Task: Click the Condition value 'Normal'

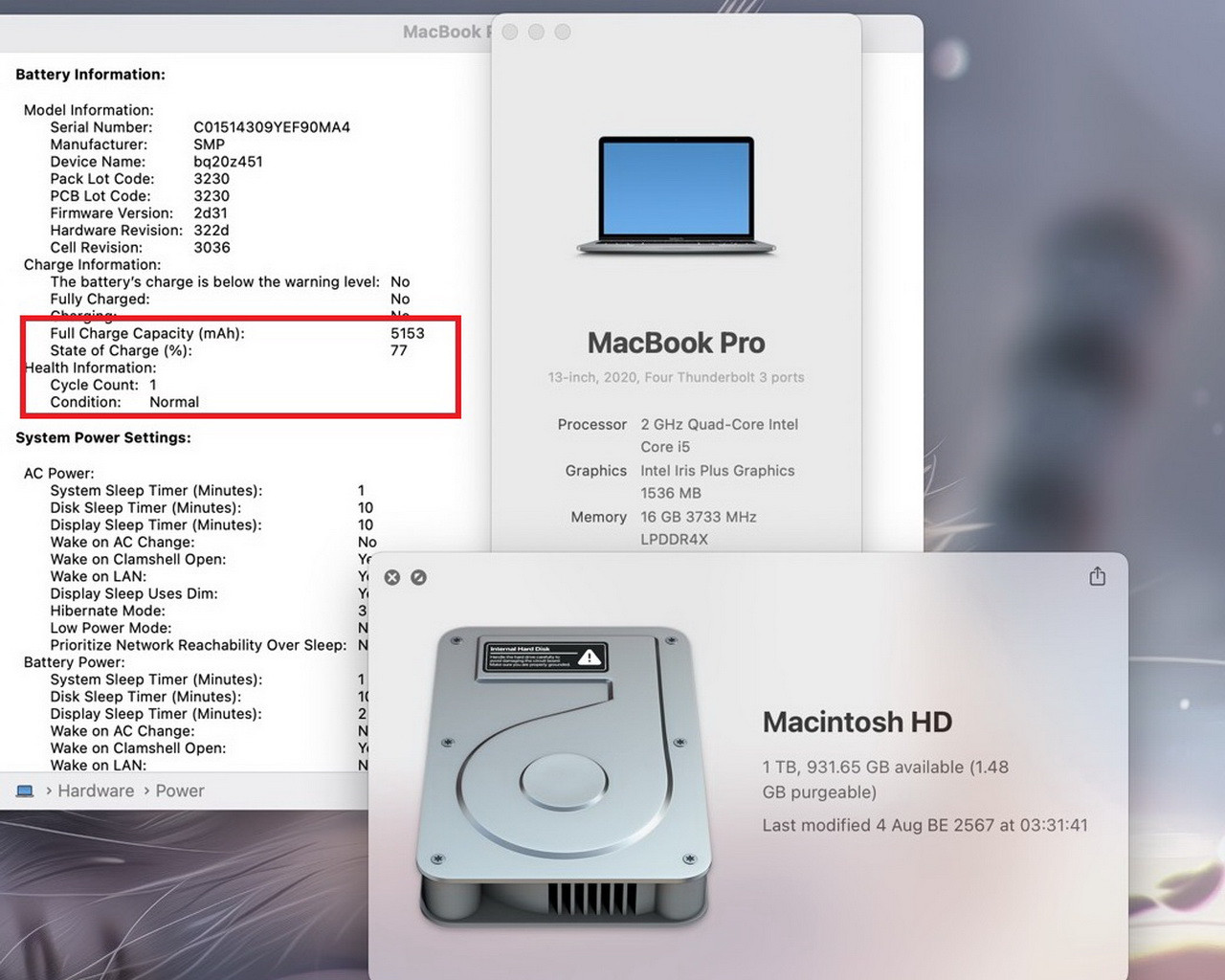Action: tap(174, 403)
